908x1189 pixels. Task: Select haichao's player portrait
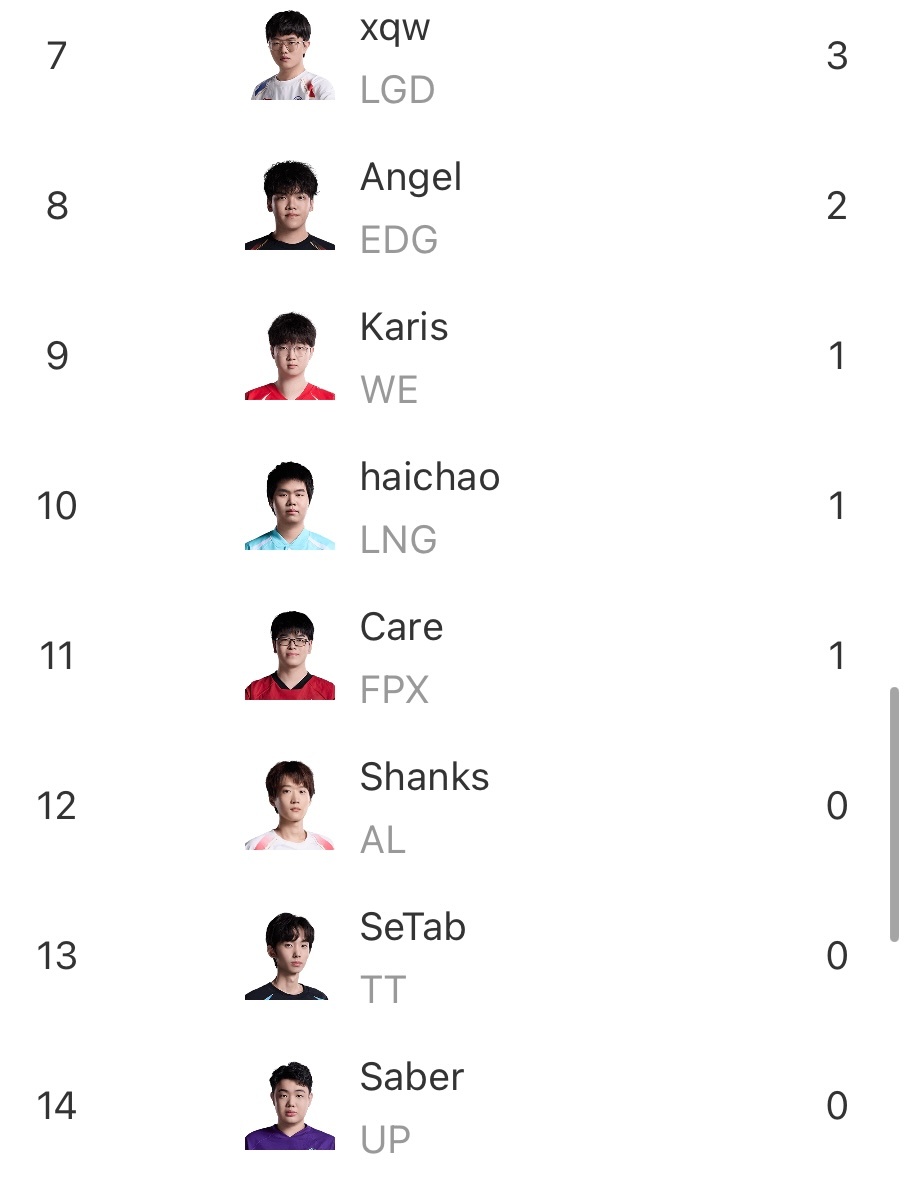coord(291,505)
